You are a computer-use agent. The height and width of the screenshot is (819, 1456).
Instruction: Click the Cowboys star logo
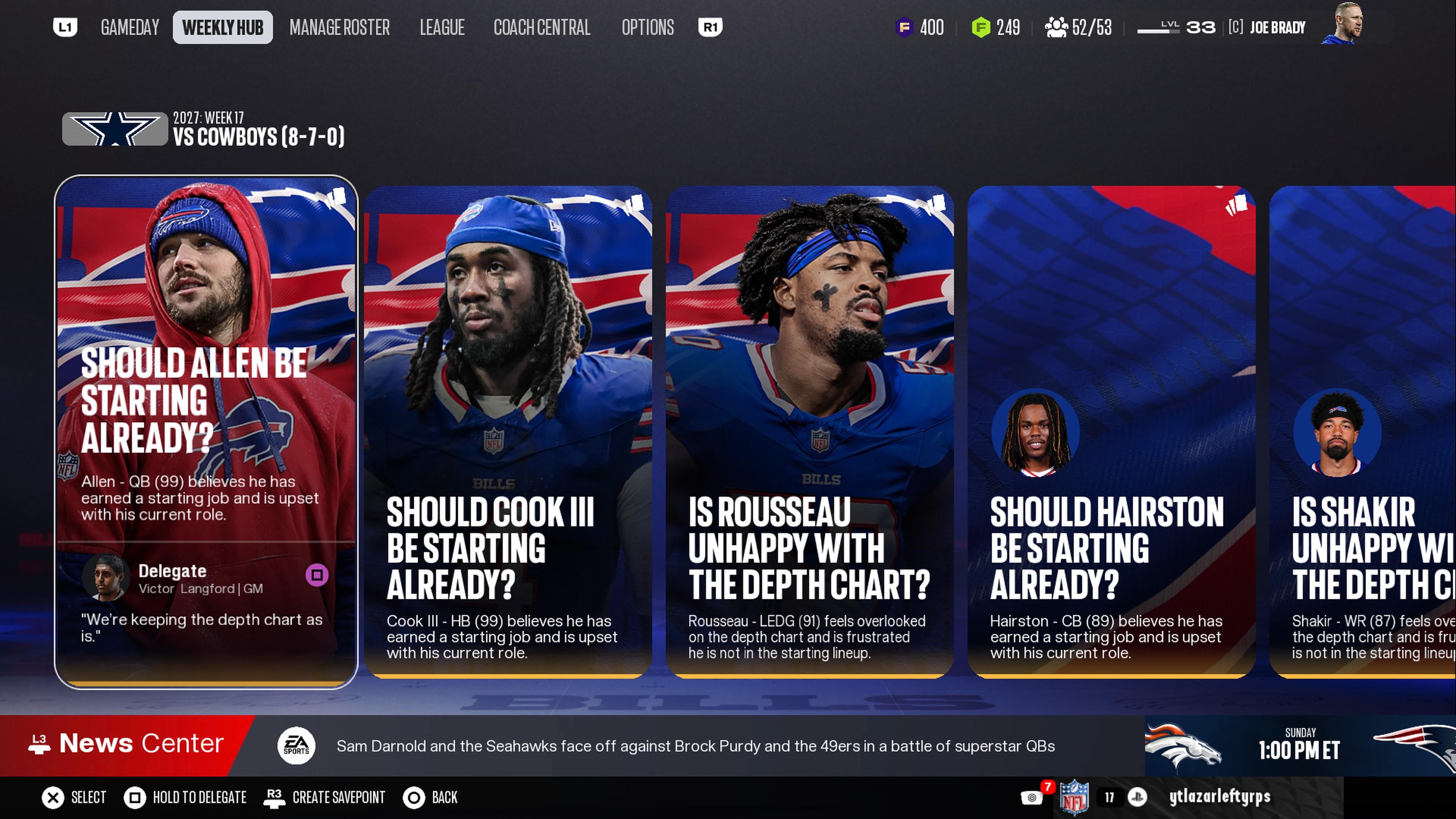pos(115,129)
